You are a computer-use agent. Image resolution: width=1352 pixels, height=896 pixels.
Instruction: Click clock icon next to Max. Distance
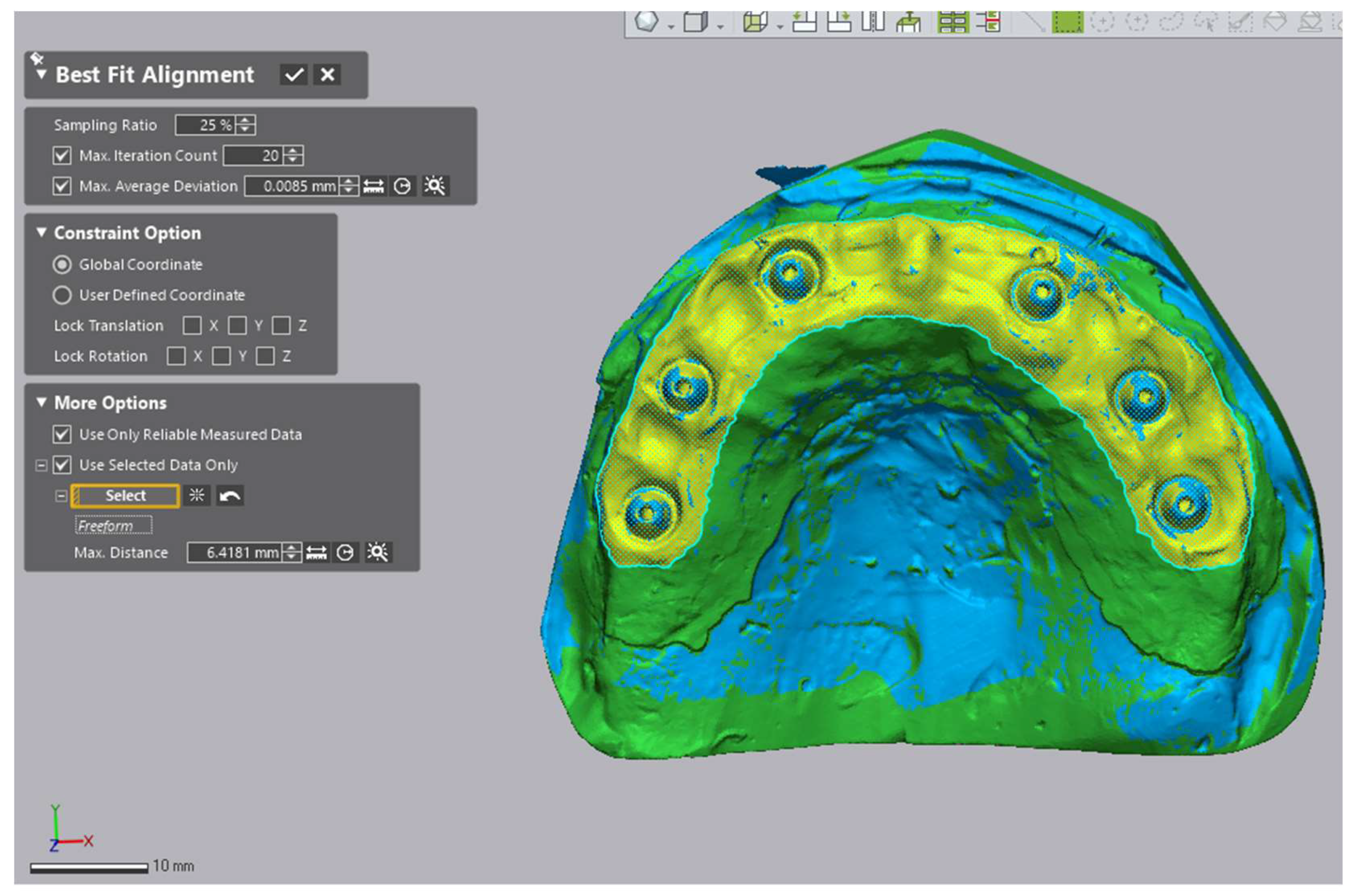point(345,553)
